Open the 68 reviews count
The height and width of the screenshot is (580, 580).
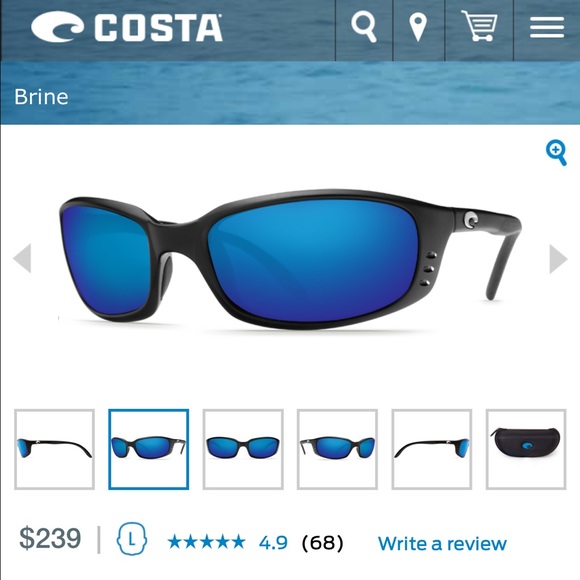pyautogui.click(x=323, y=543)
